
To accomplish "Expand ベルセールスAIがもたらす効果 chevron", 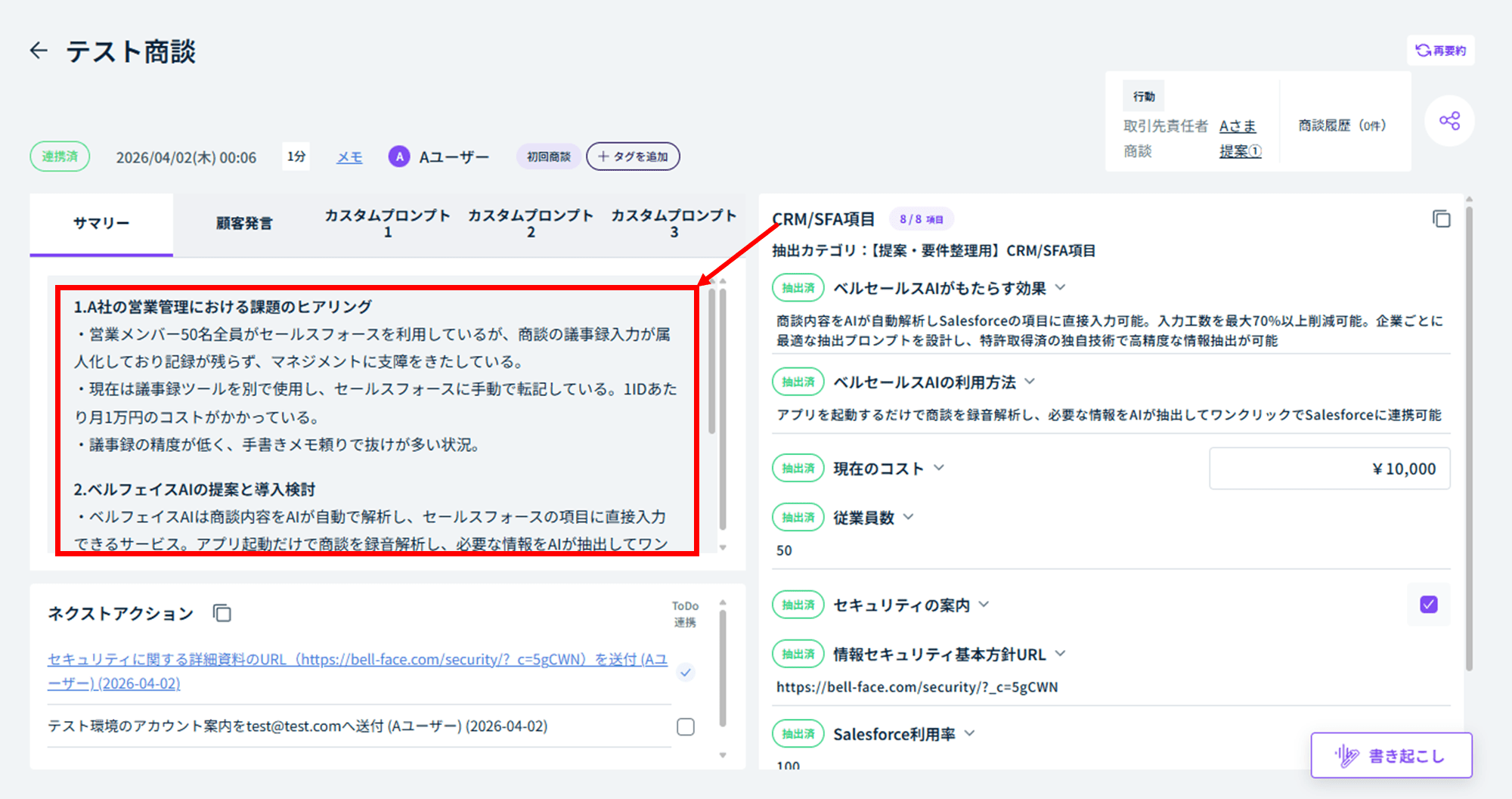I will pos(1060,287).
